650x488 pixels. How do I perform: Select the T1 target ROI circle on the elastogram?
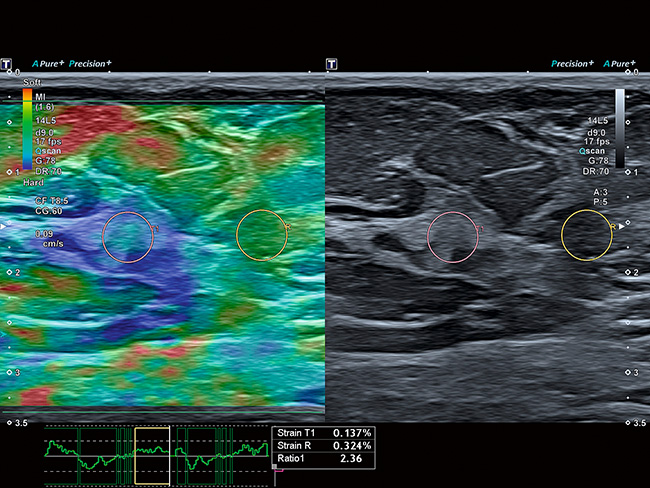pos(129,236)
